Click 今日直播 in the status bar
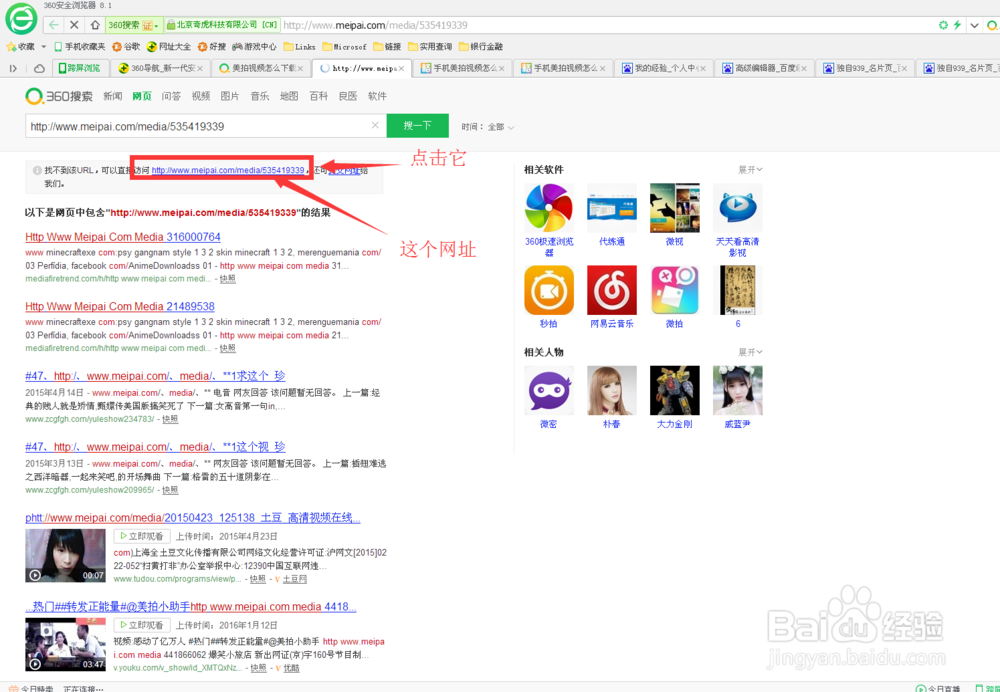 [x=939, y=688]
